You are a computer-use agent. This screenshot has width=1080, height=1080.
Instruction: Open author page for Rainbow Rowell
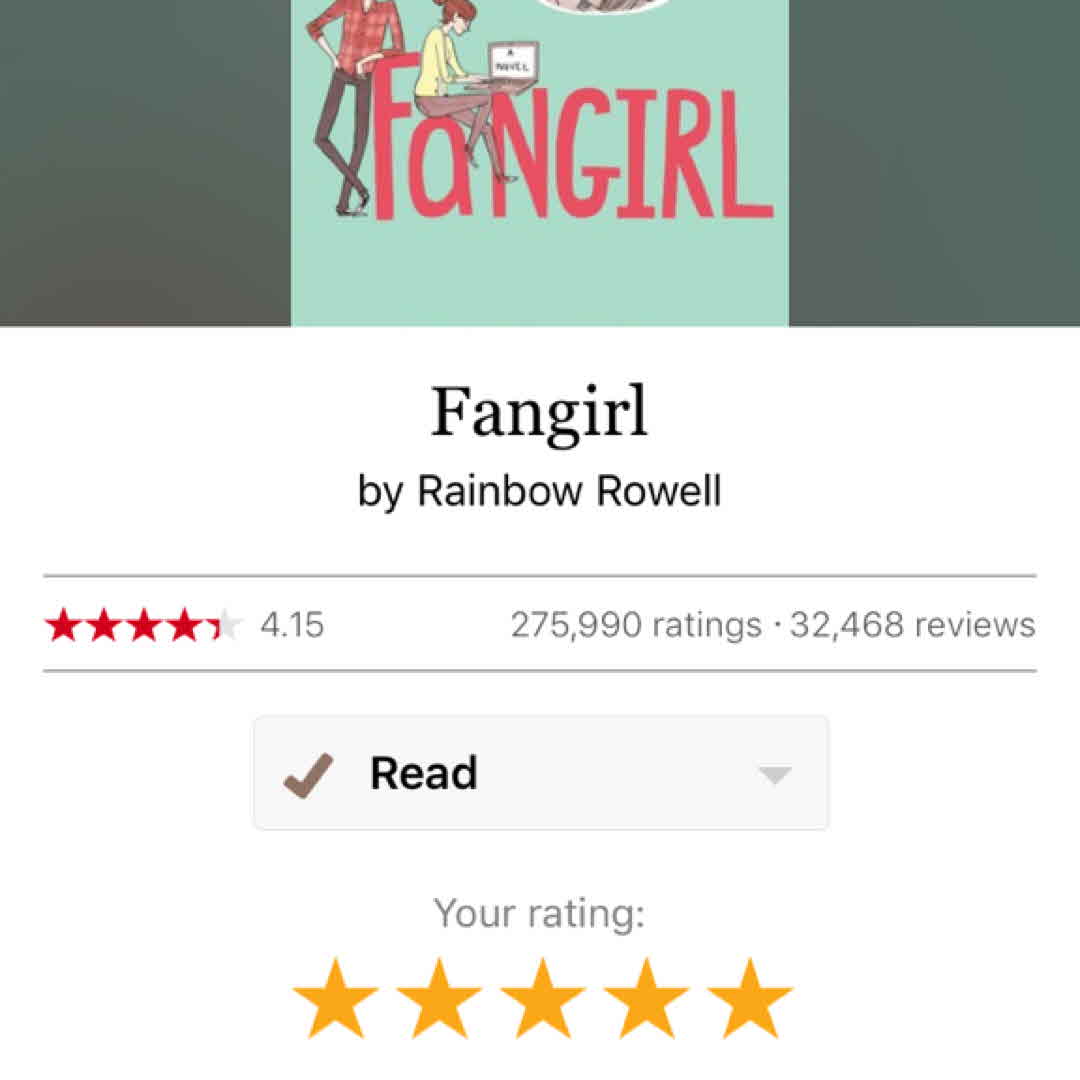(x=569, y=491)
